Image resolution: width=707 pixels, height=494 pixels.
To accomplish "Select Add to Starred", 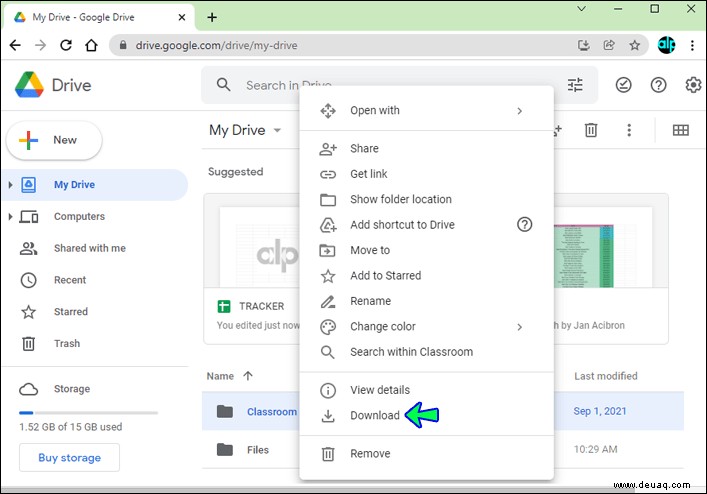I will coord(427,275).
